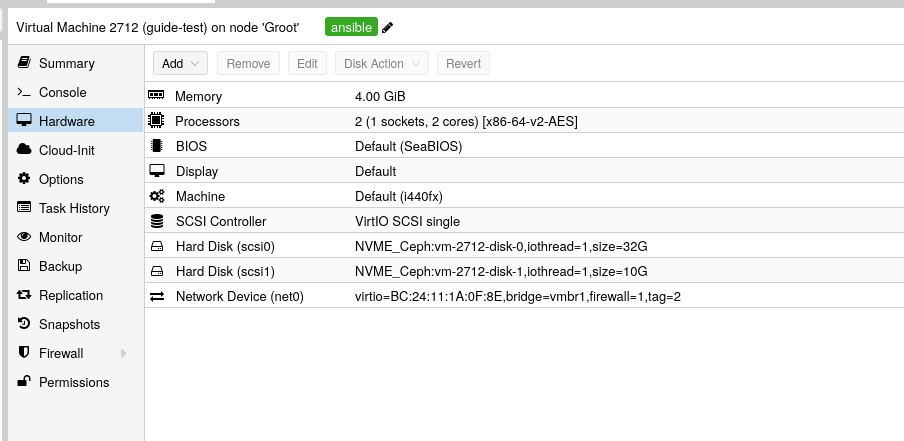
Task: Click the Cloud-Init cloud icon
Action: [24, 150]
